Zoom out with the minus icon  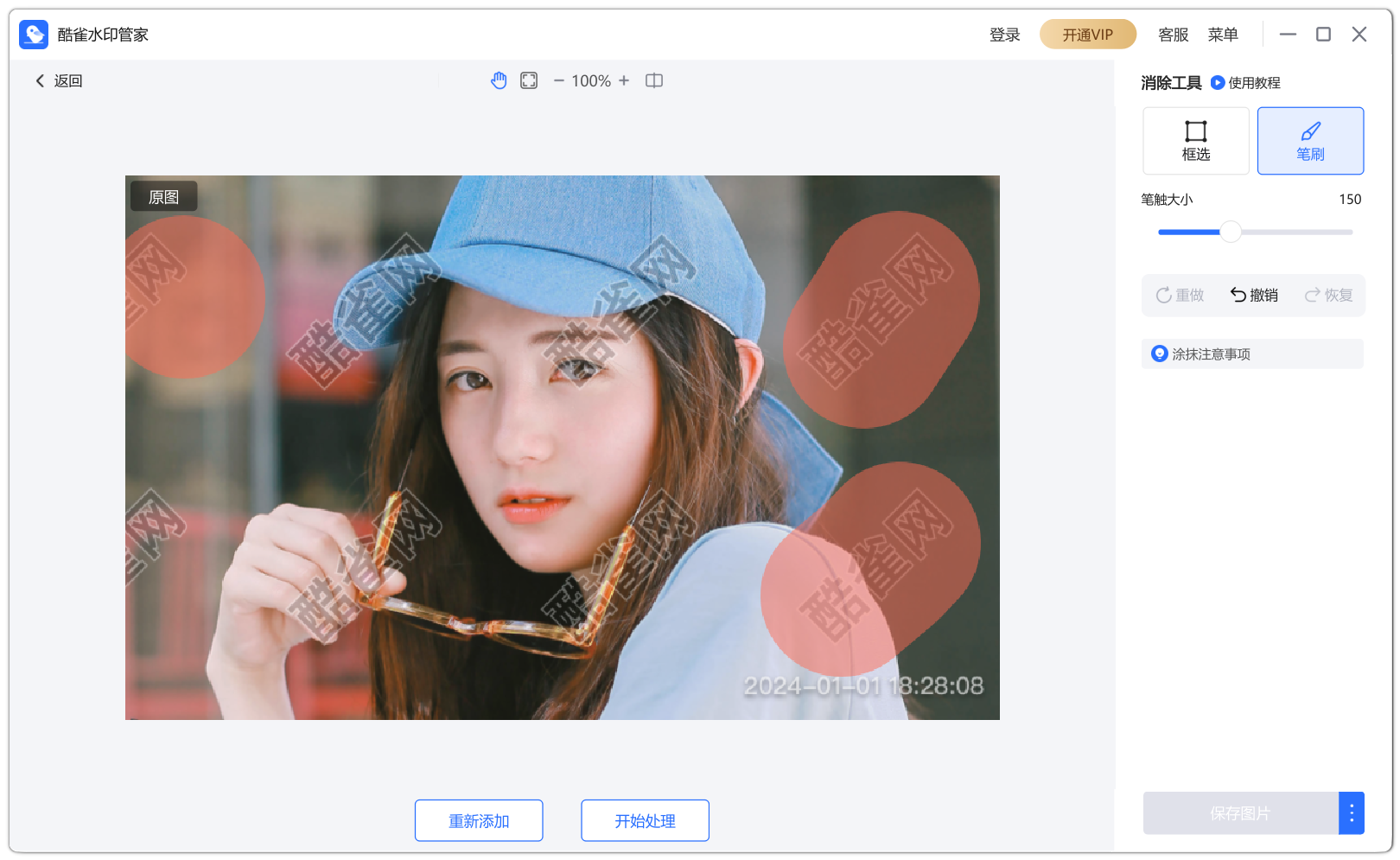point(559,80)
